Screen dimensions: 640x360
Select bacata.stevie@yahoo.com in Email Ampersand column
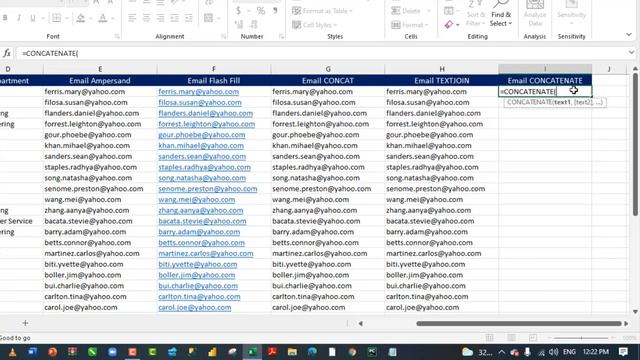point(100,221)
